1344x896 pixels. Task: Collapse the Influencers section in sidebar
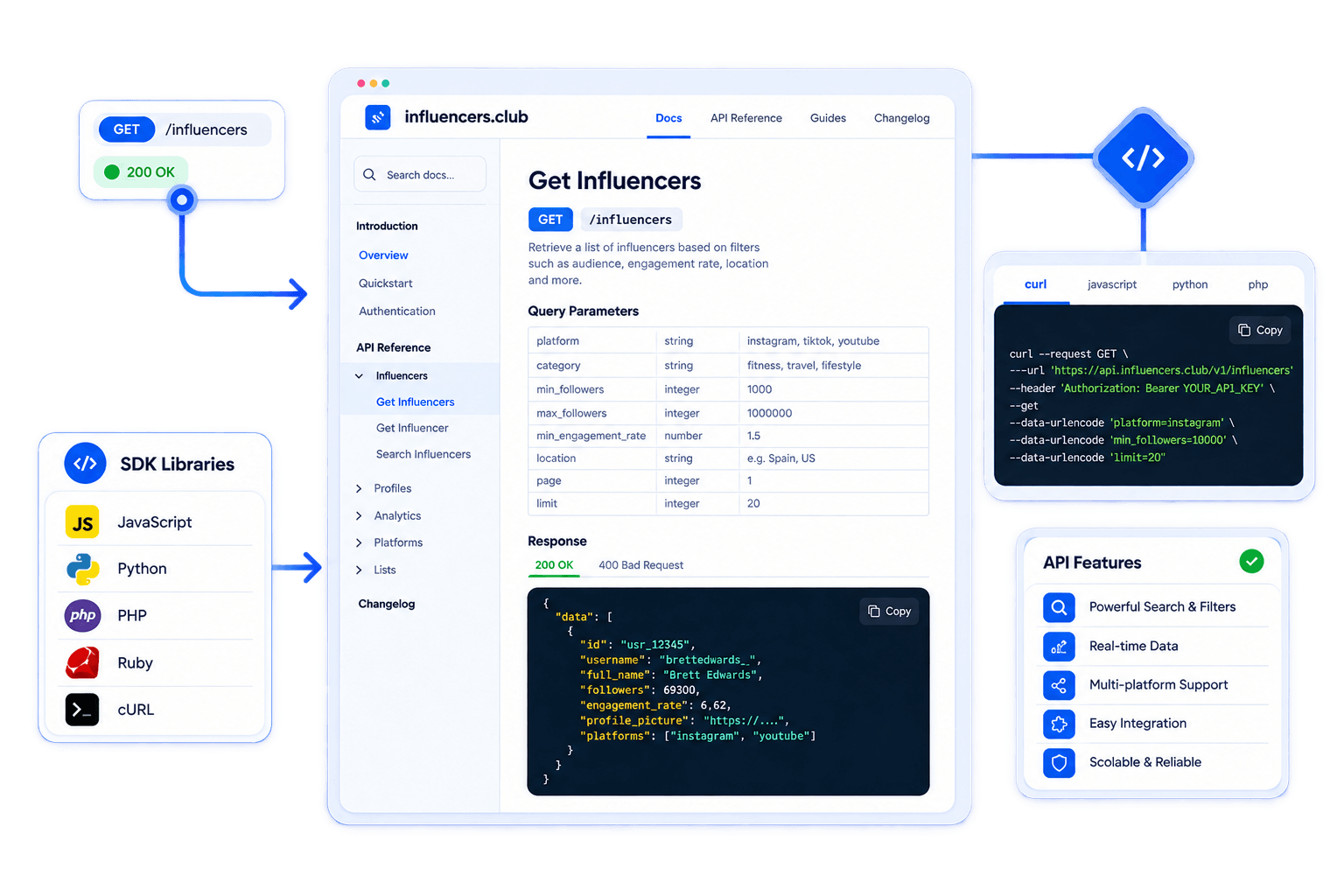point(359,376)
